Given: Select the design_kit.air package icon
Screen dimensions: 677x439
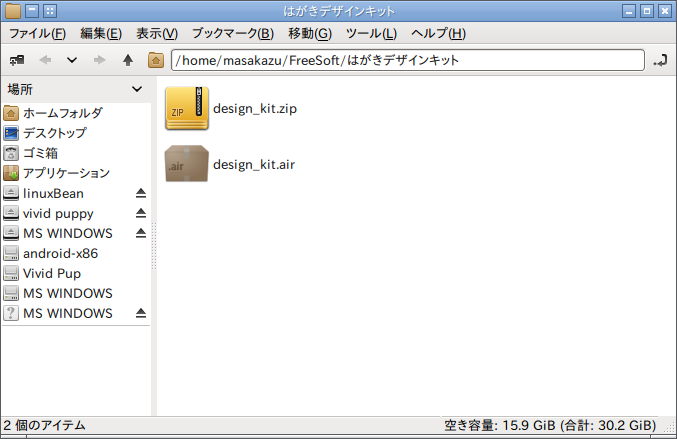Looking at the screenshot, I should [187, 164].
